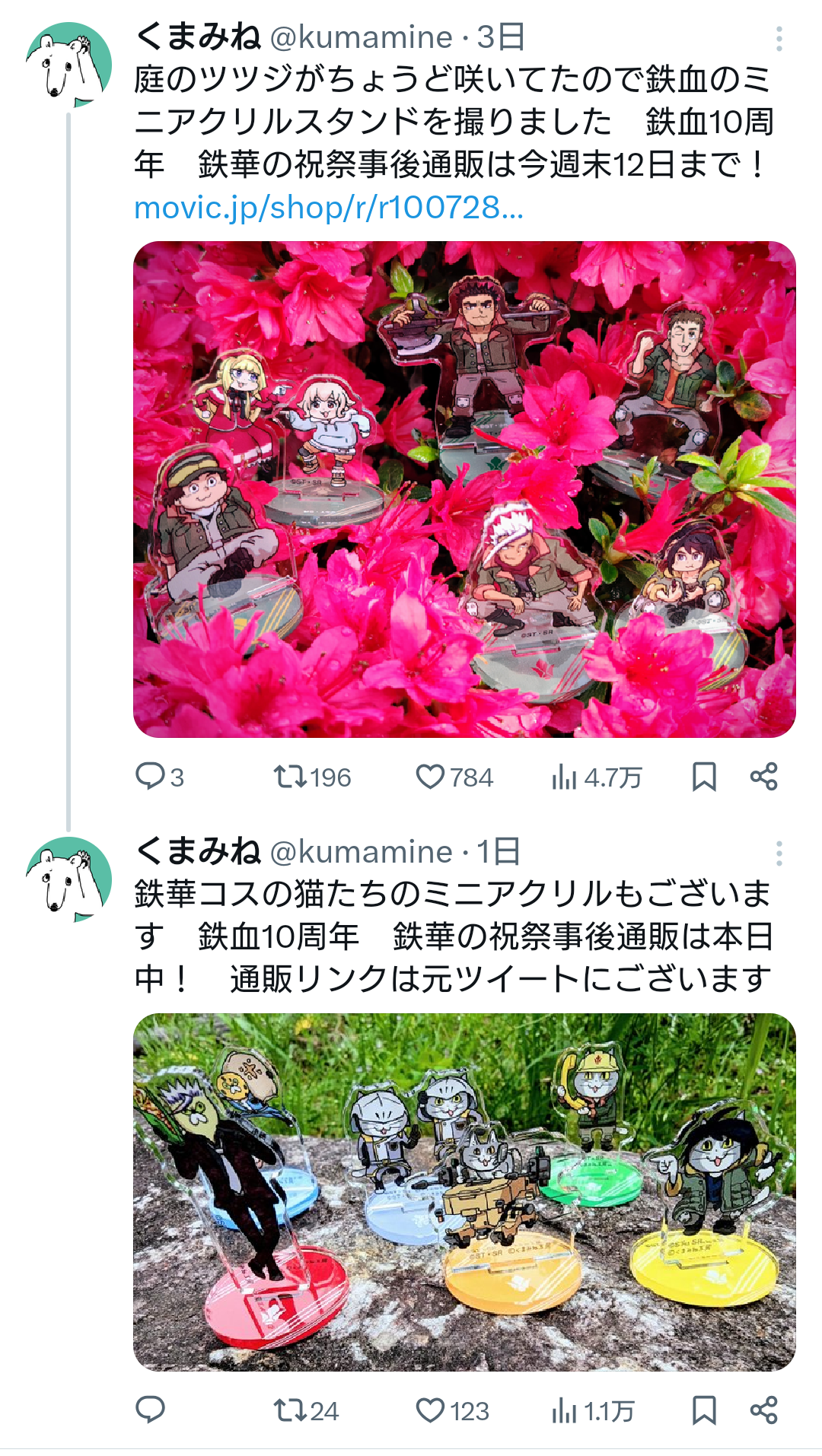Bookmark the azalea acrylic stand tweet
The width and height of the screenshot is (822, 1456).
click(x=704, y=777)
